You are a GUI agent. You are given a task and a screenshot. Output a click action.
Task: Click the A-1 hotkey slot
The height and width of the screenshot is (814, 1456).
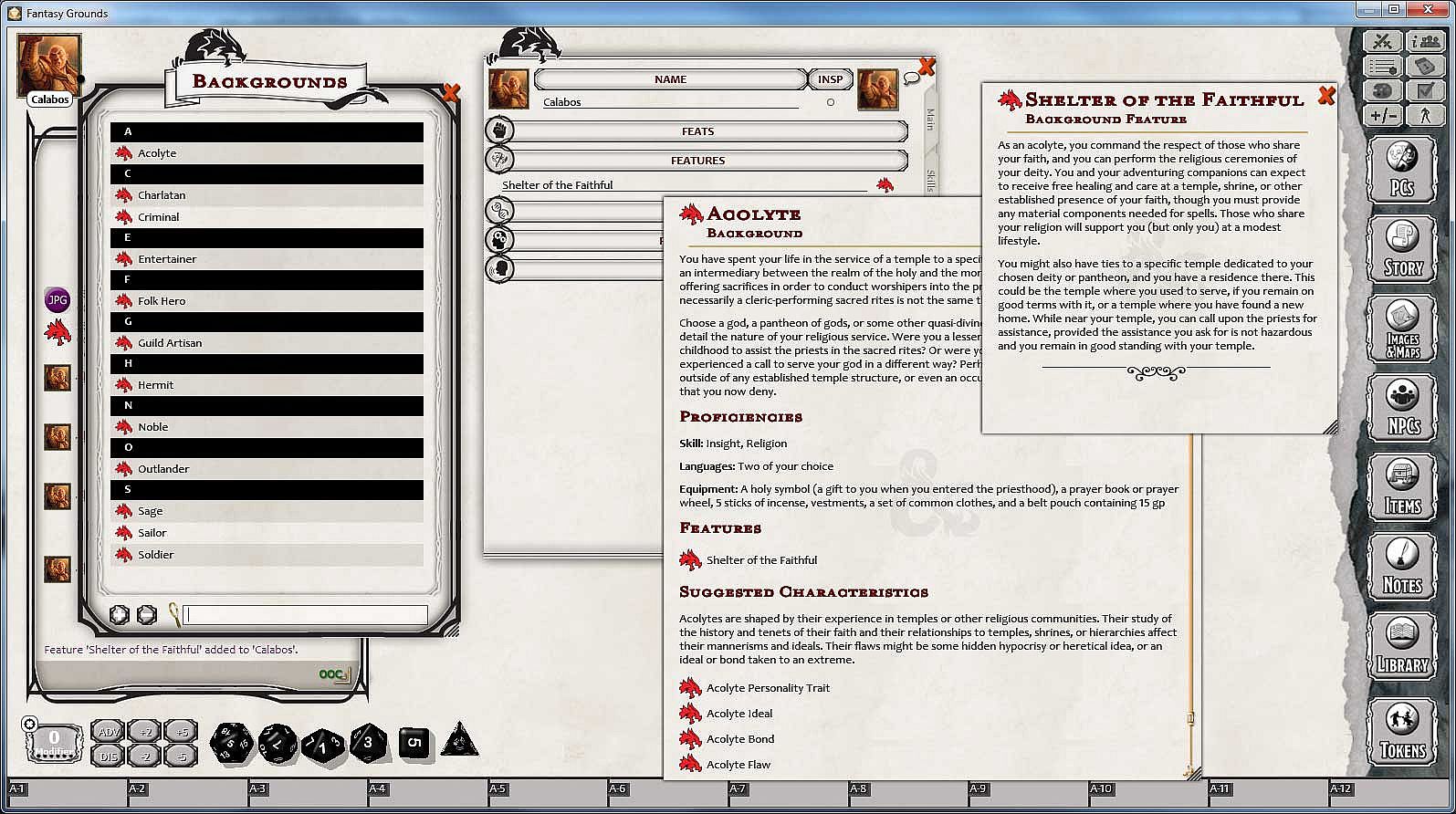coord(66,794)
